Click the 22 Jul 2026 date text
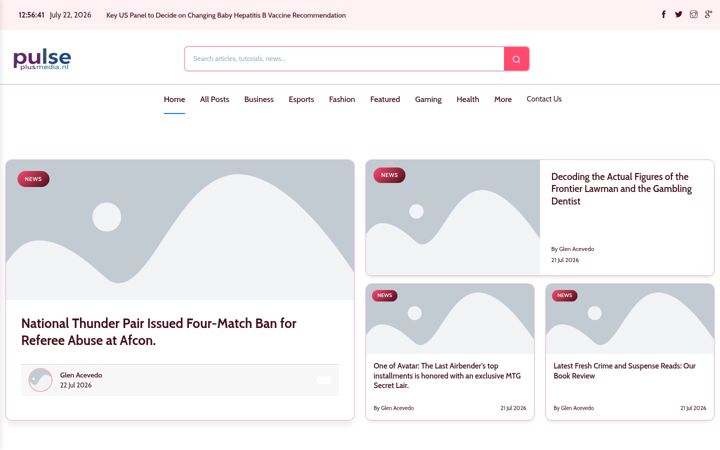 click(76, 385)
